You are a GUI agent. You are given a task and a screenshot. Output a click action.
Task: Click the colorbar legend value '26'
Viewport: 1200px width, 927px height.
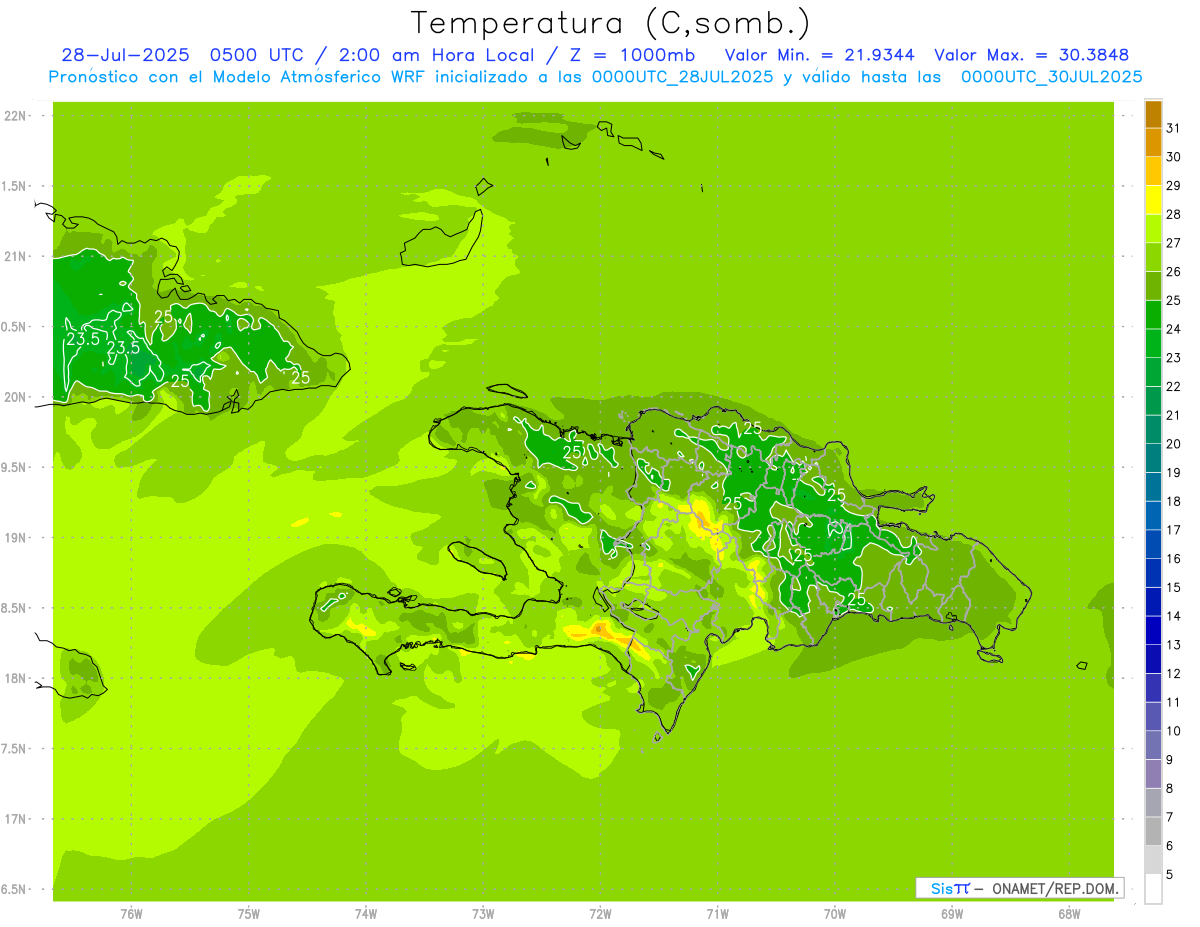(x=1173, y=271)
